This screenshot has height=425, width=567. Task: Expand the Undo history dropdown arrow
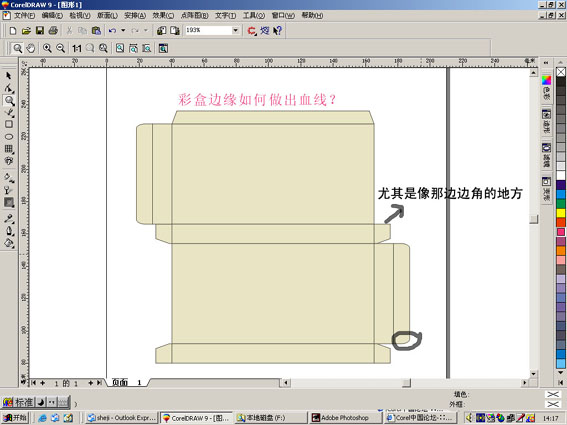123,30
